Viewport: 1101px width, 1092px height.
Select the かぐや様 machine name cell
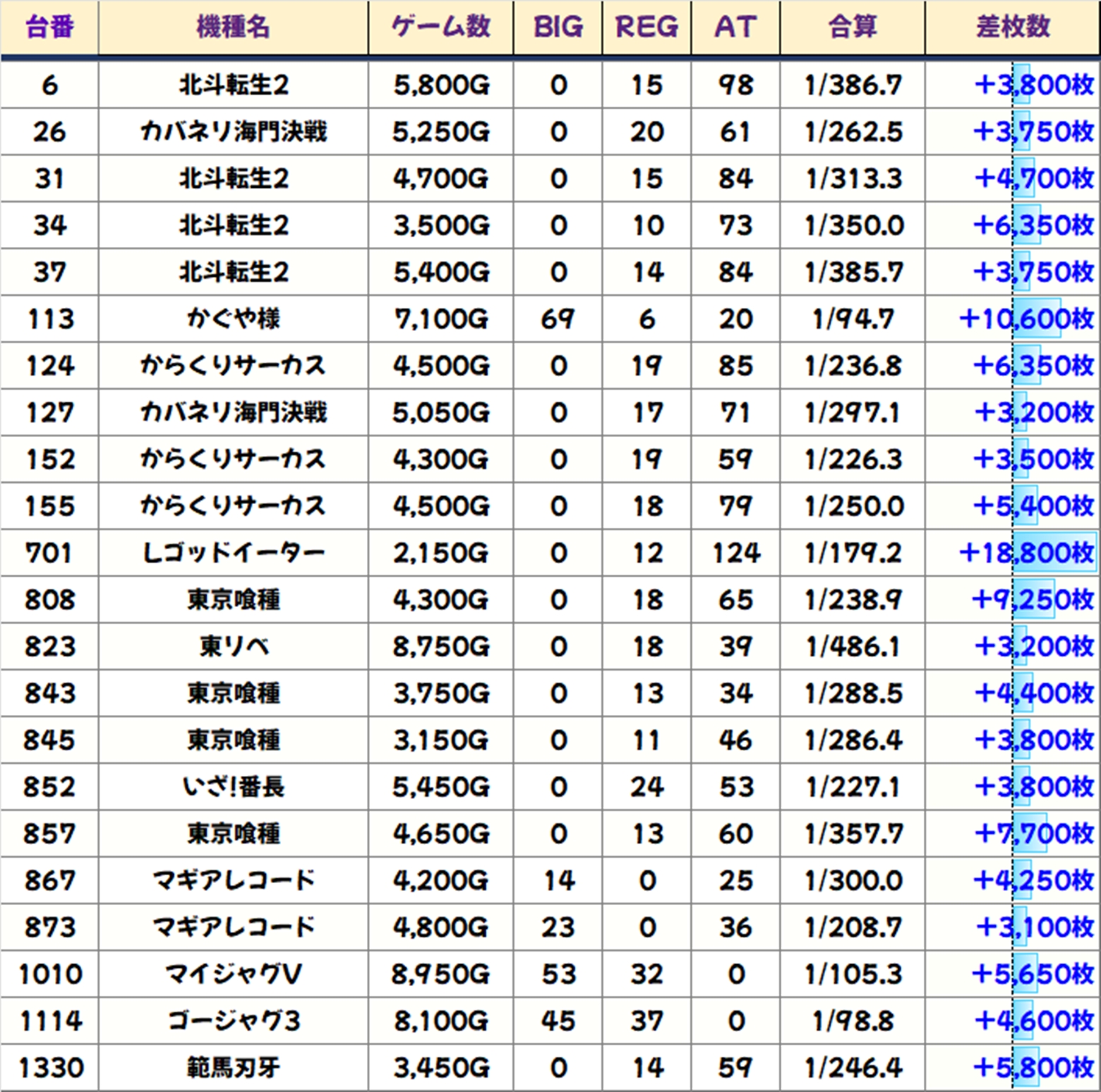tap(233, 319)
